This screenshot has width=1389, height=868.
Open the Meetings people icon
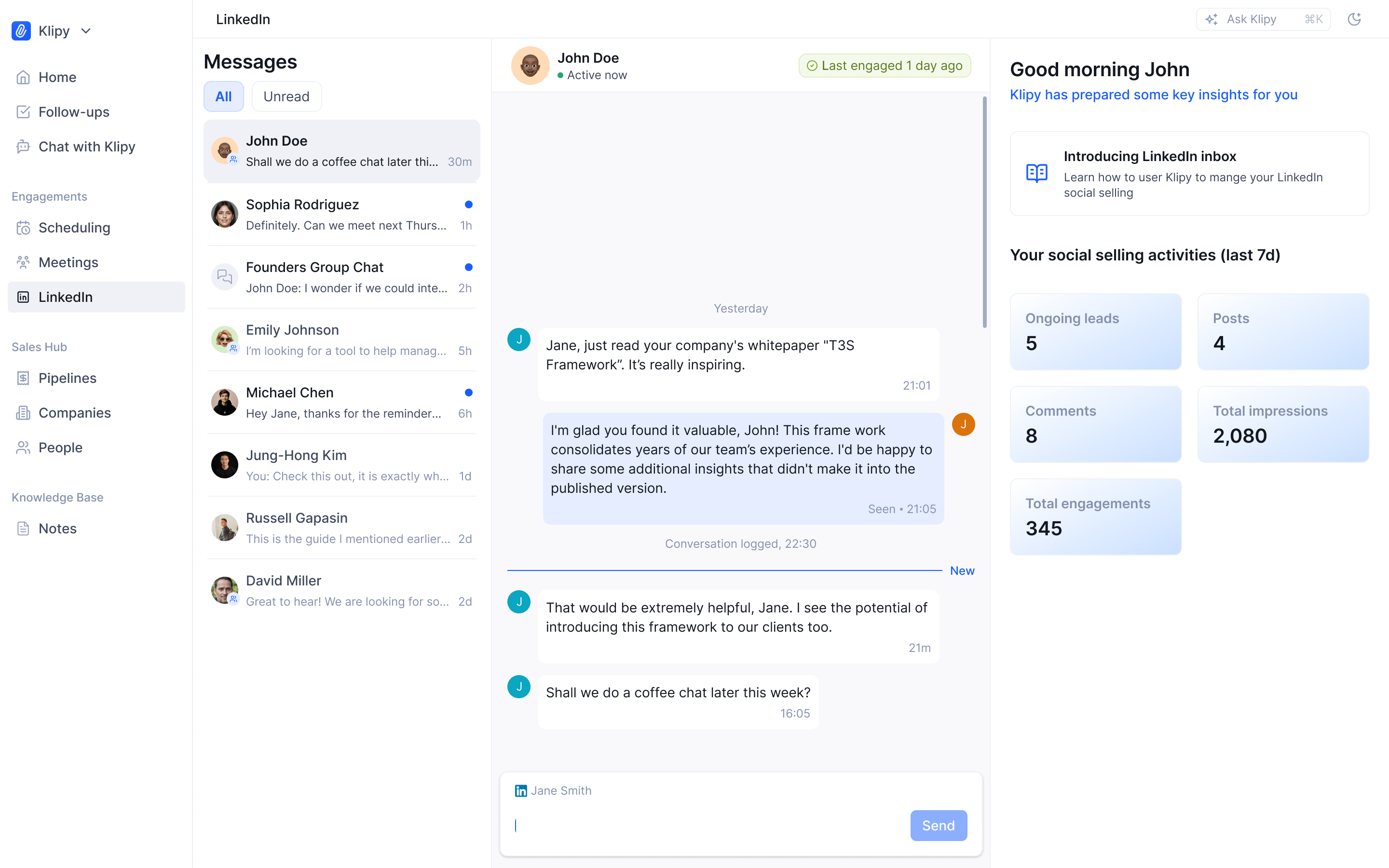point(23,262)
